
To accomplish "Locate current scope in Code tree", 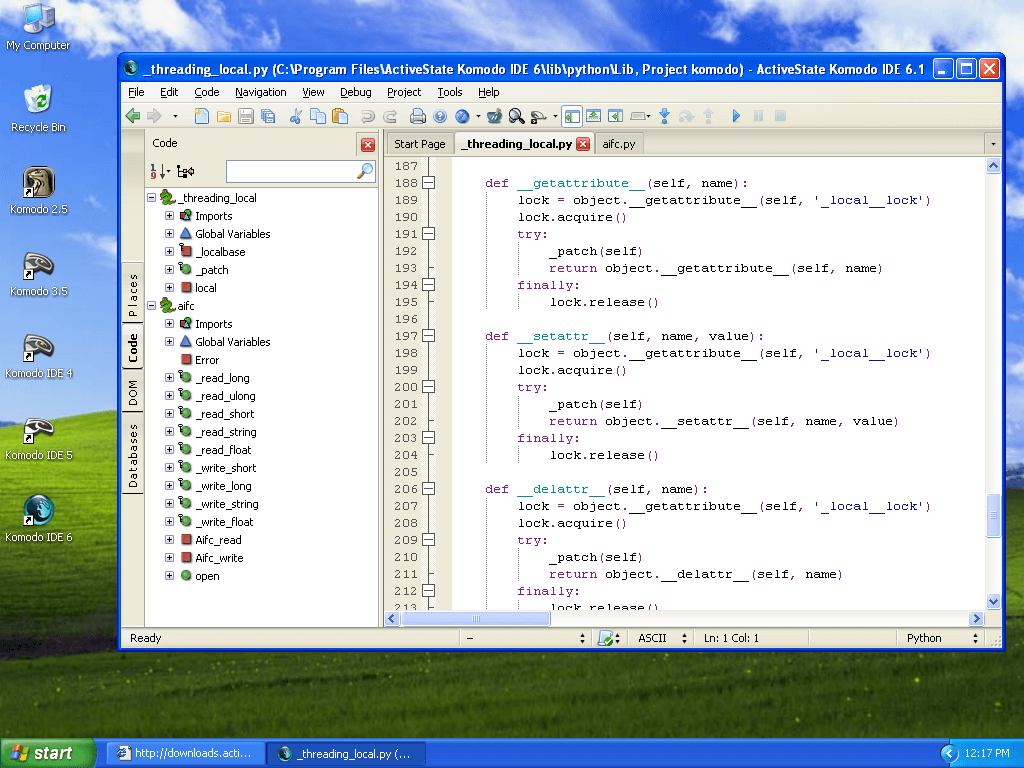I will coord(185,171).
